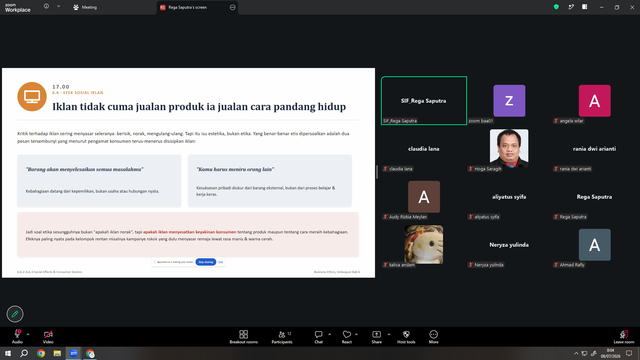
Task: Open the Windows notification center
Action: [629, 353]
